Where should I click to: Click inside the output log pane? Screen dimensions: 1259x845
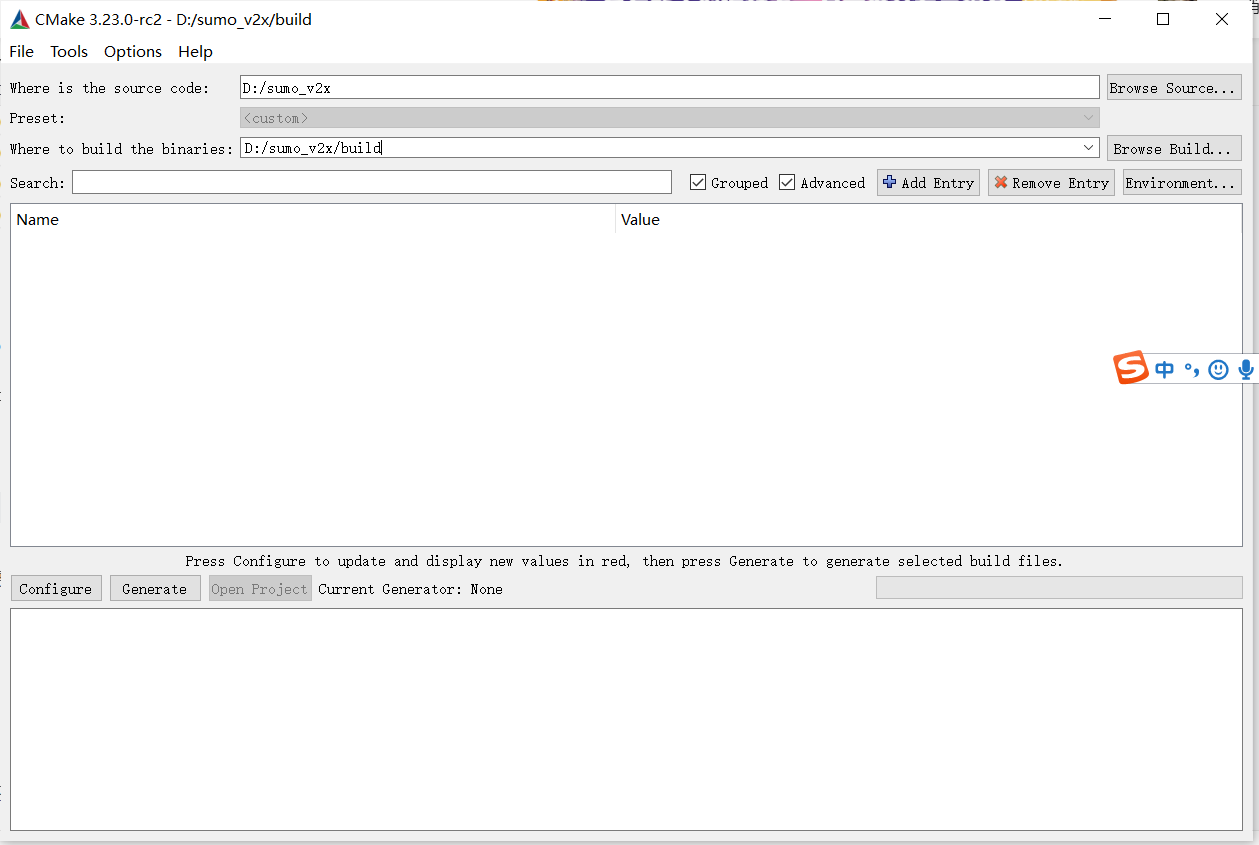pos(626,719)
